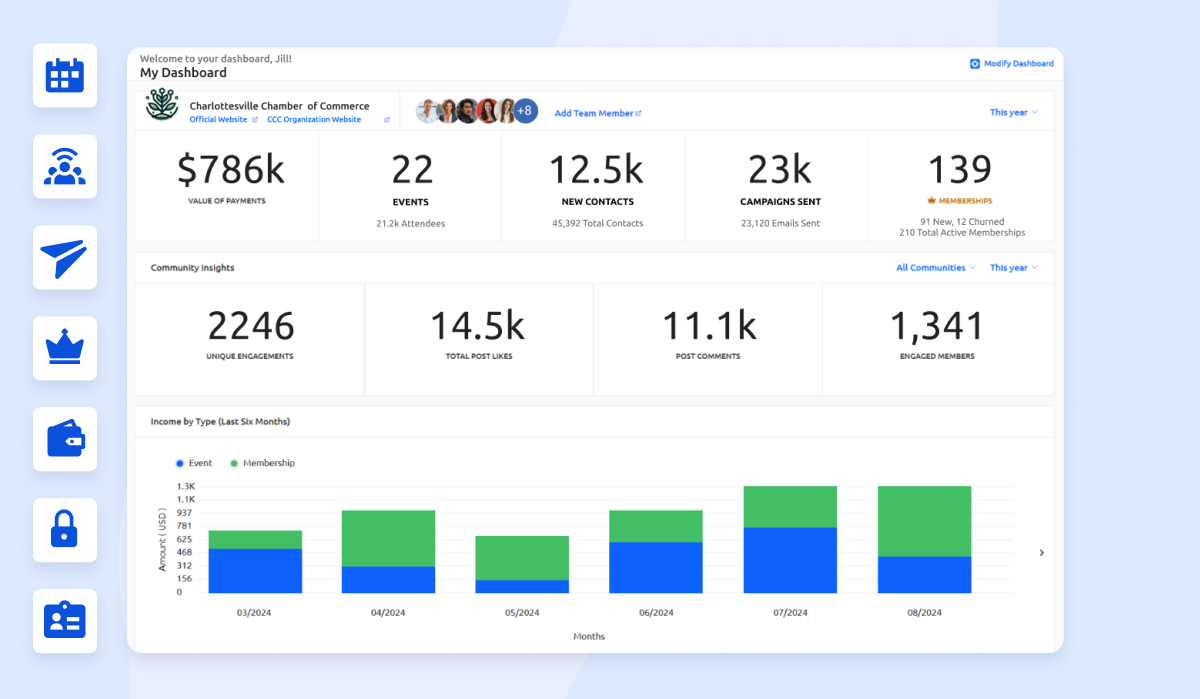
Task: Toggle the Membership legend series
Action: [262, 463]
